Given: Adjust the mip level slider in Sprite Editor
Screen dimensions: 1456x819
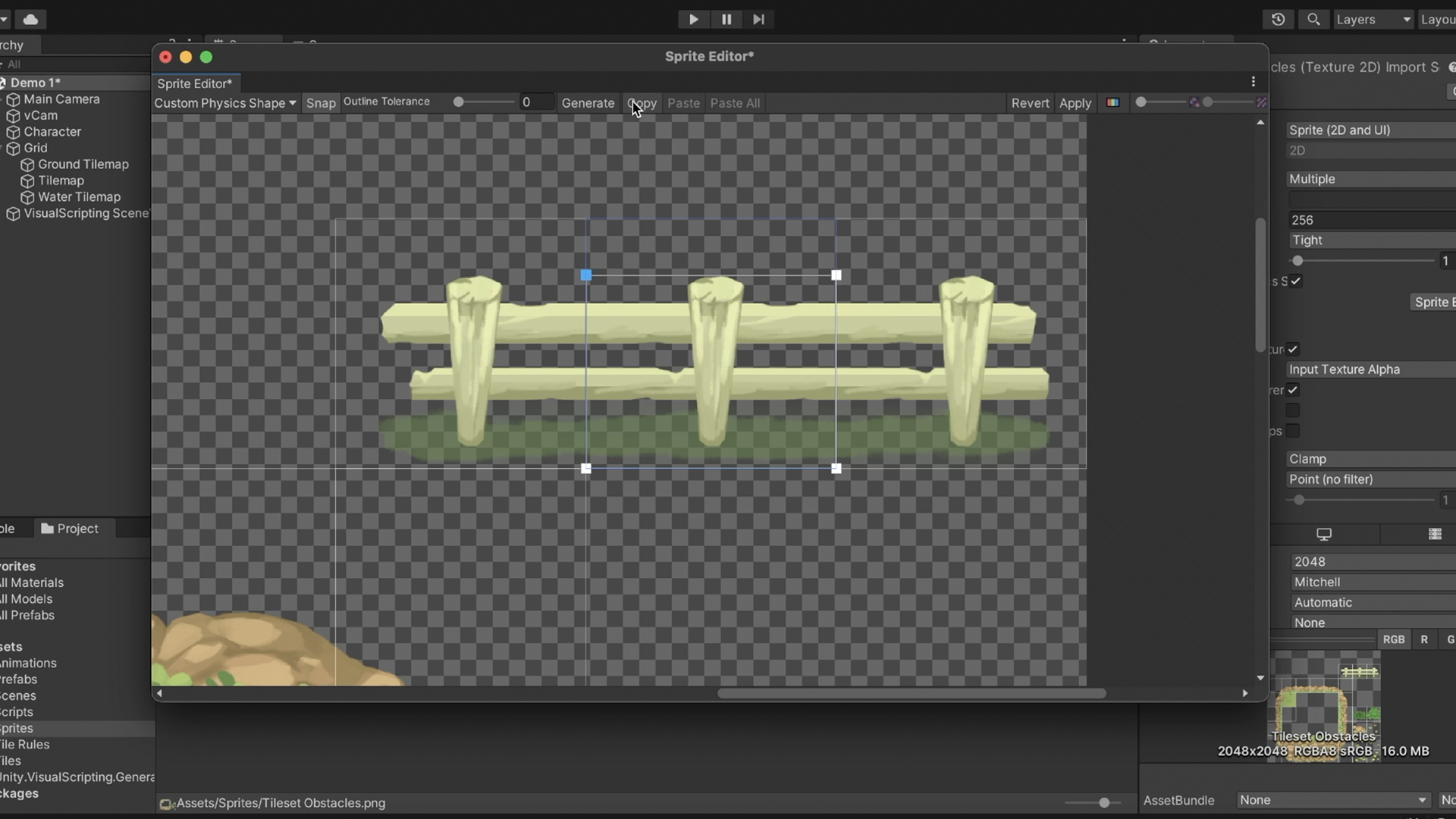Looking at the screenshot, I should click(x=1228, y=102).
